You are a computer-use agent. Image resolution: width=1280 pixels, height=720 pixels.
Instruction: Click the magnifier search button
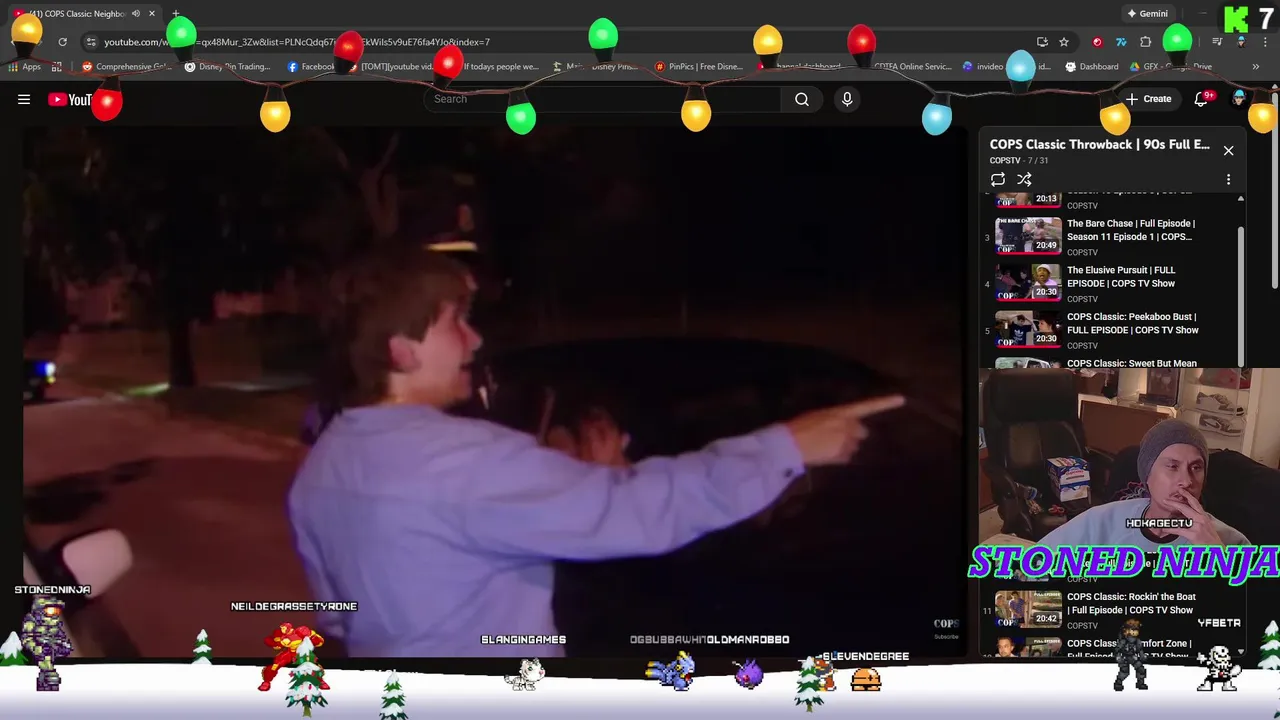[x=802, y=99]
